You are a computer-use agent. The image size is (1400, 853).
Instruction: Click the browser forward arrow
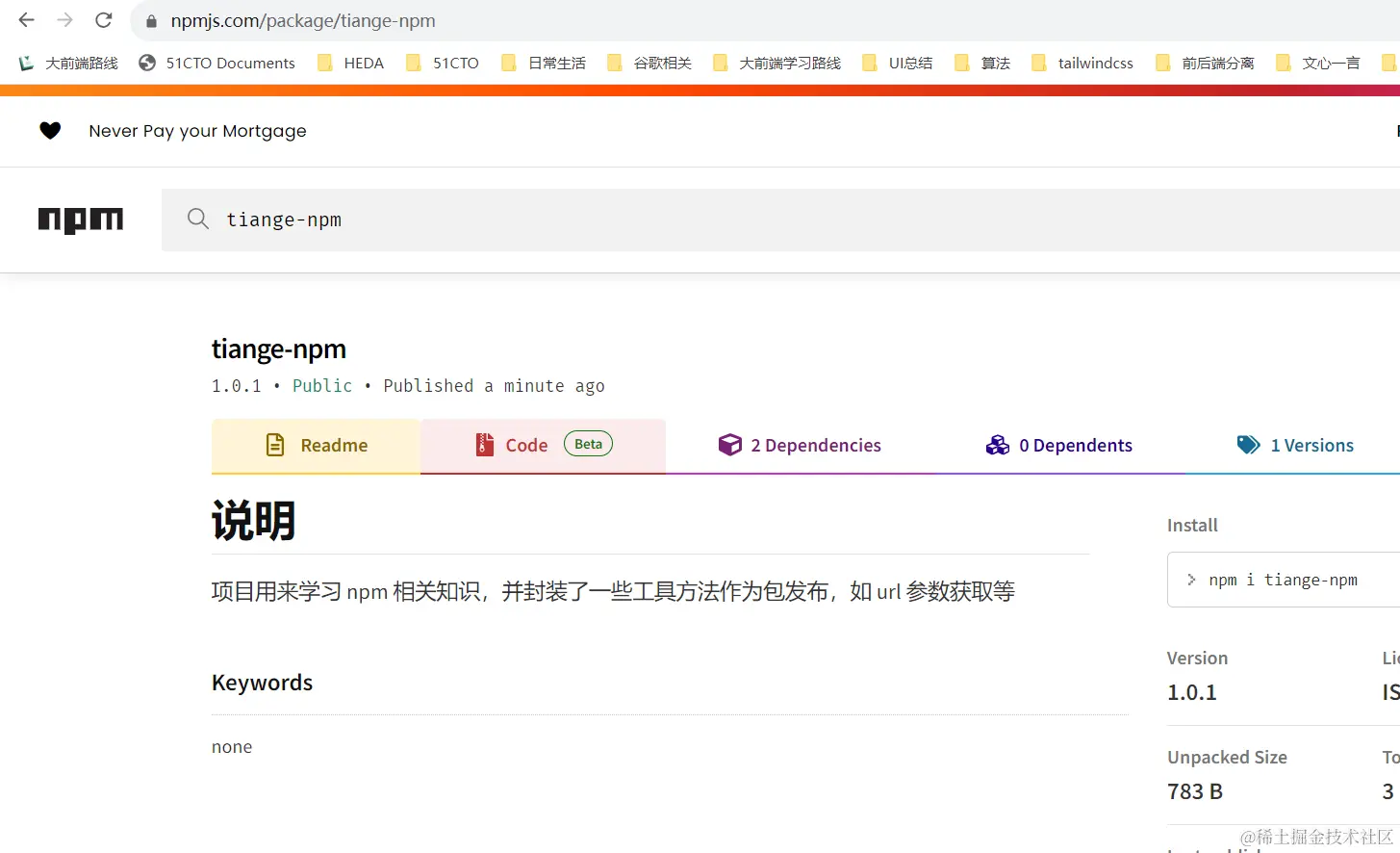(x=64, y=20)
